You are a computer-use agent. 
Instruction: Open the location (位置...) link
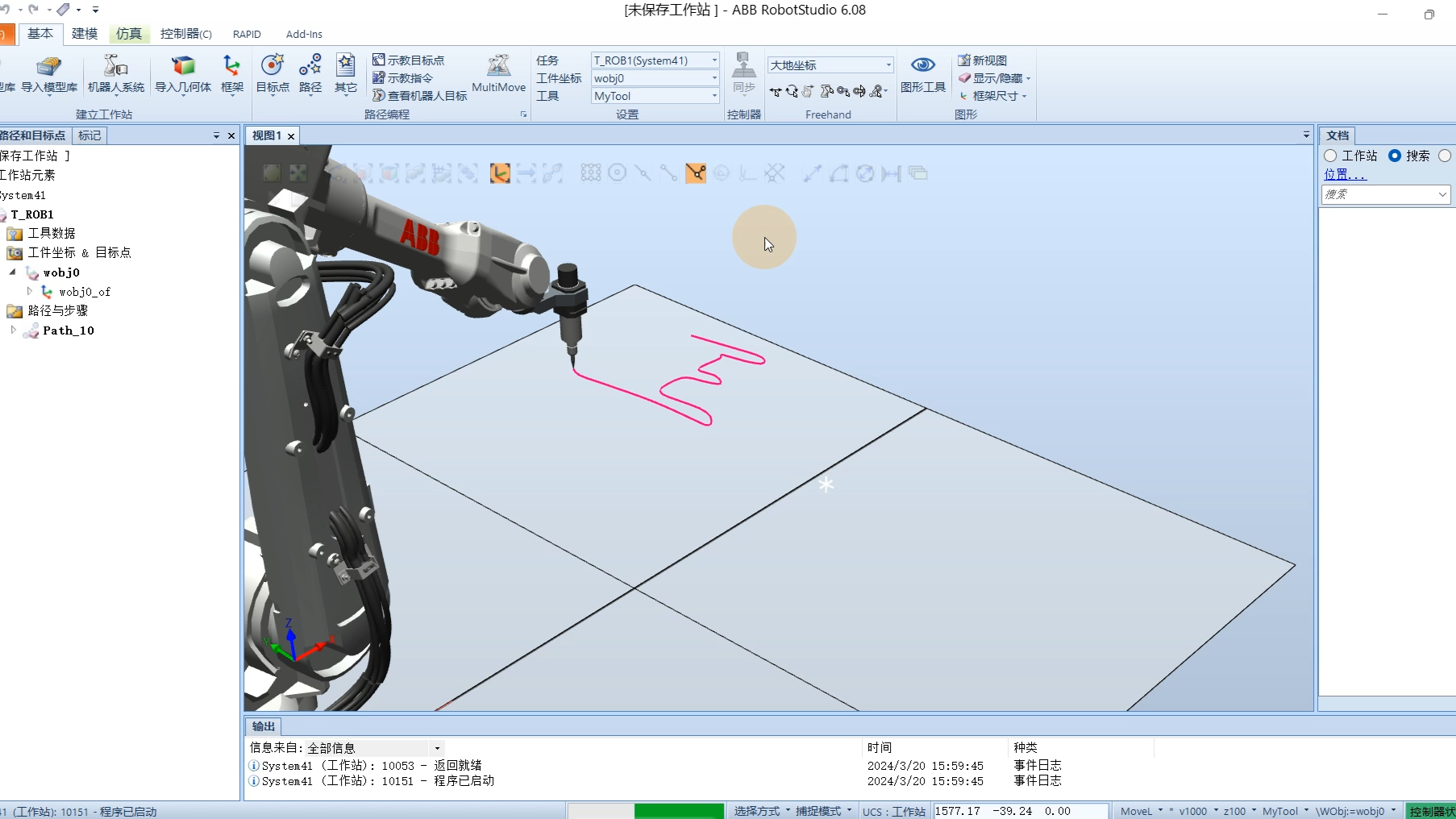(1345, 174)
